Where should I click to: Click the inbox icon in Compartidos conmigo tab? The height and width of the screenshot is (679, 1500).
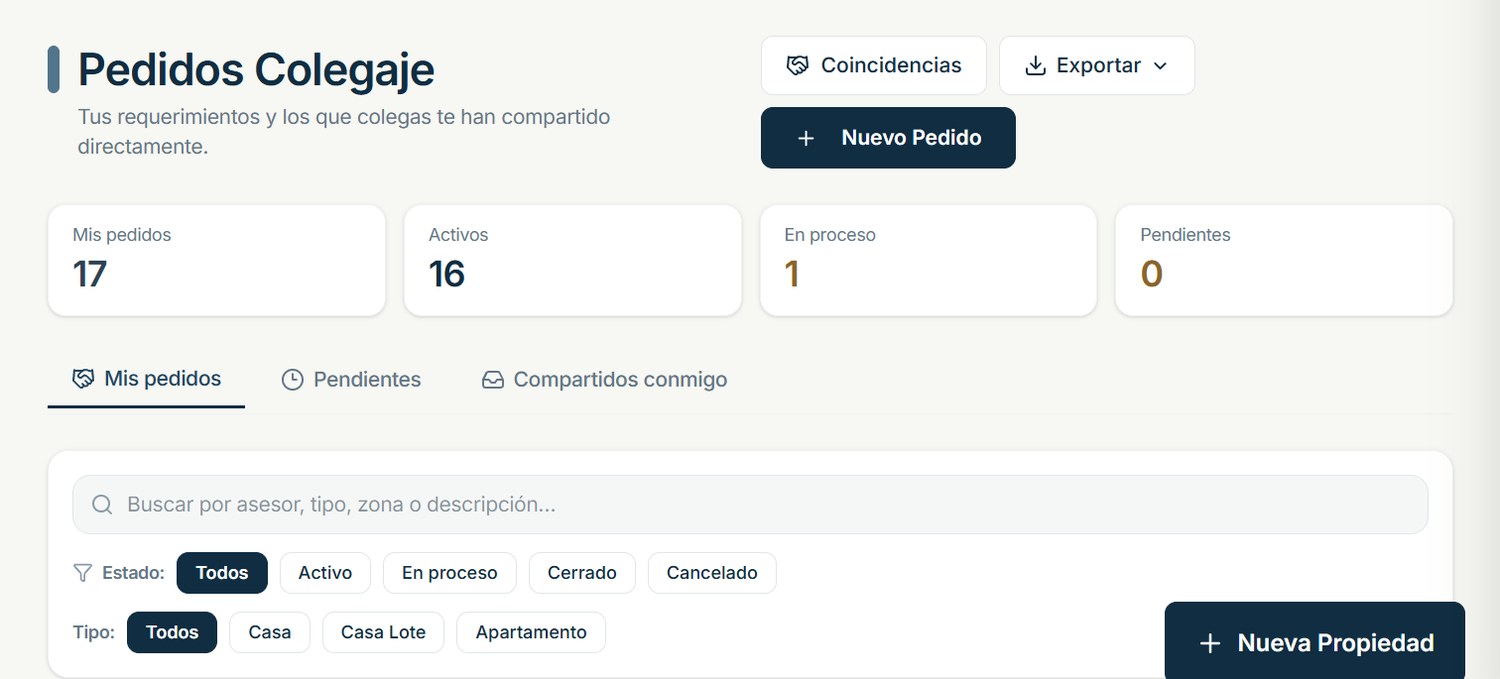pyautogui.click(x=493, y=380)
